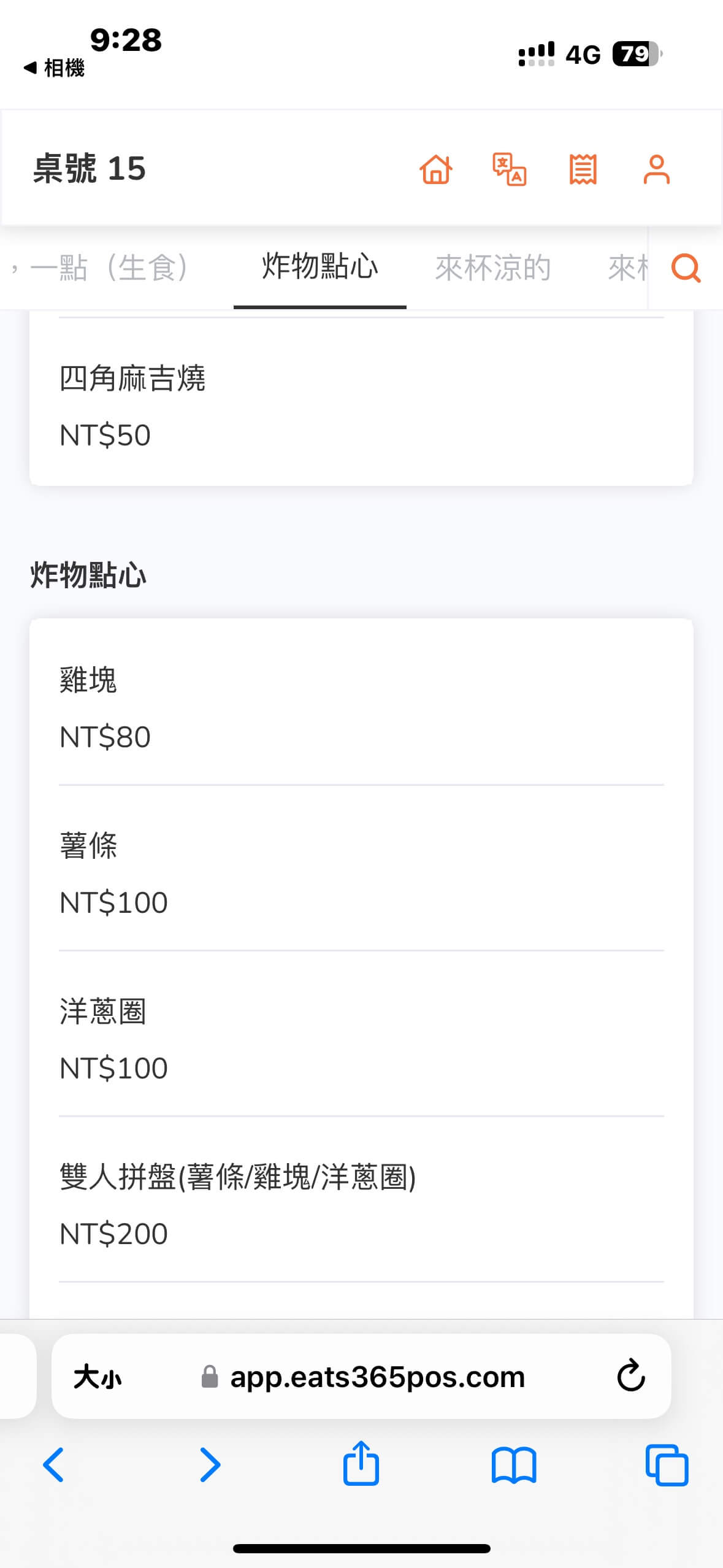Go back with Safari back arrow
The image size is (723, 1568).
tap(54, 1466)
